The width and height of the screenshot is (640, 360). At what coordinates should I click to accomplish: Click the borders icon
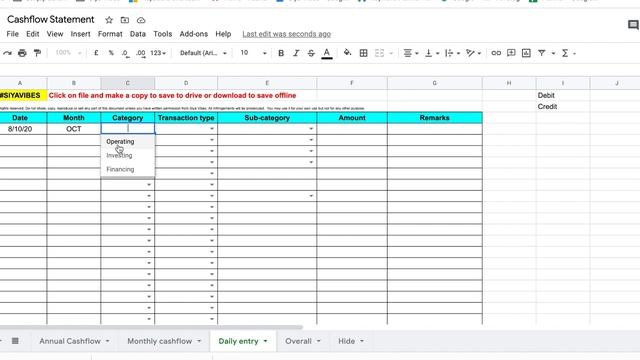tap(363, 53)
